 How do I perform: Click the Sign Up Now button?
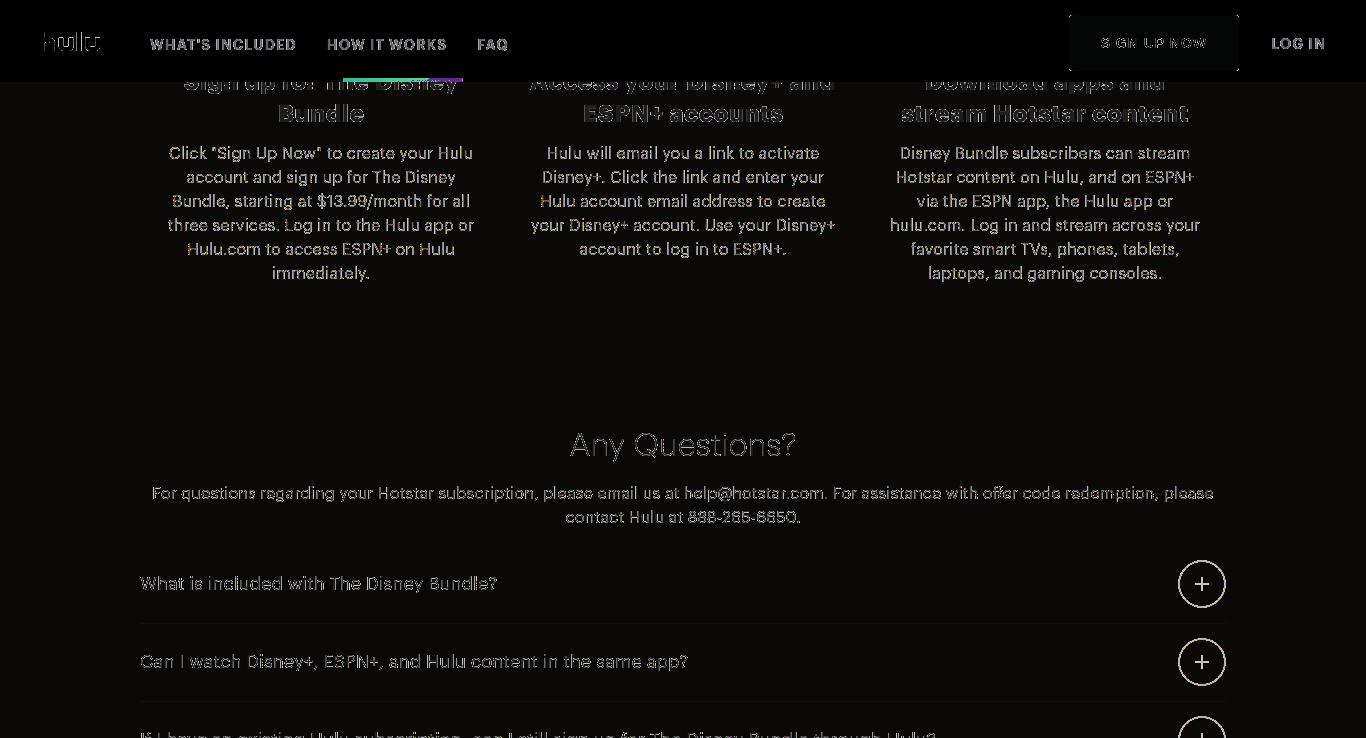[x=1154, y=43]
